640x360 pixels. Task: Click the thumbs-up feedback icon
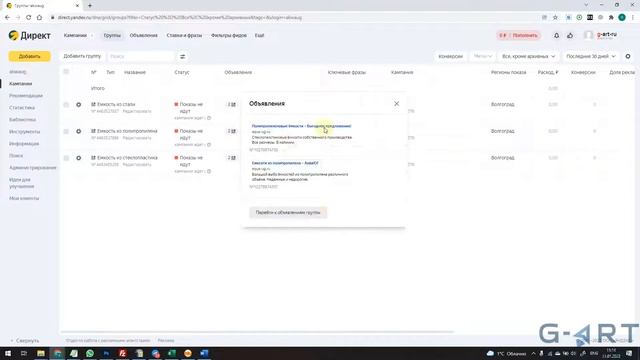[570, 36]
